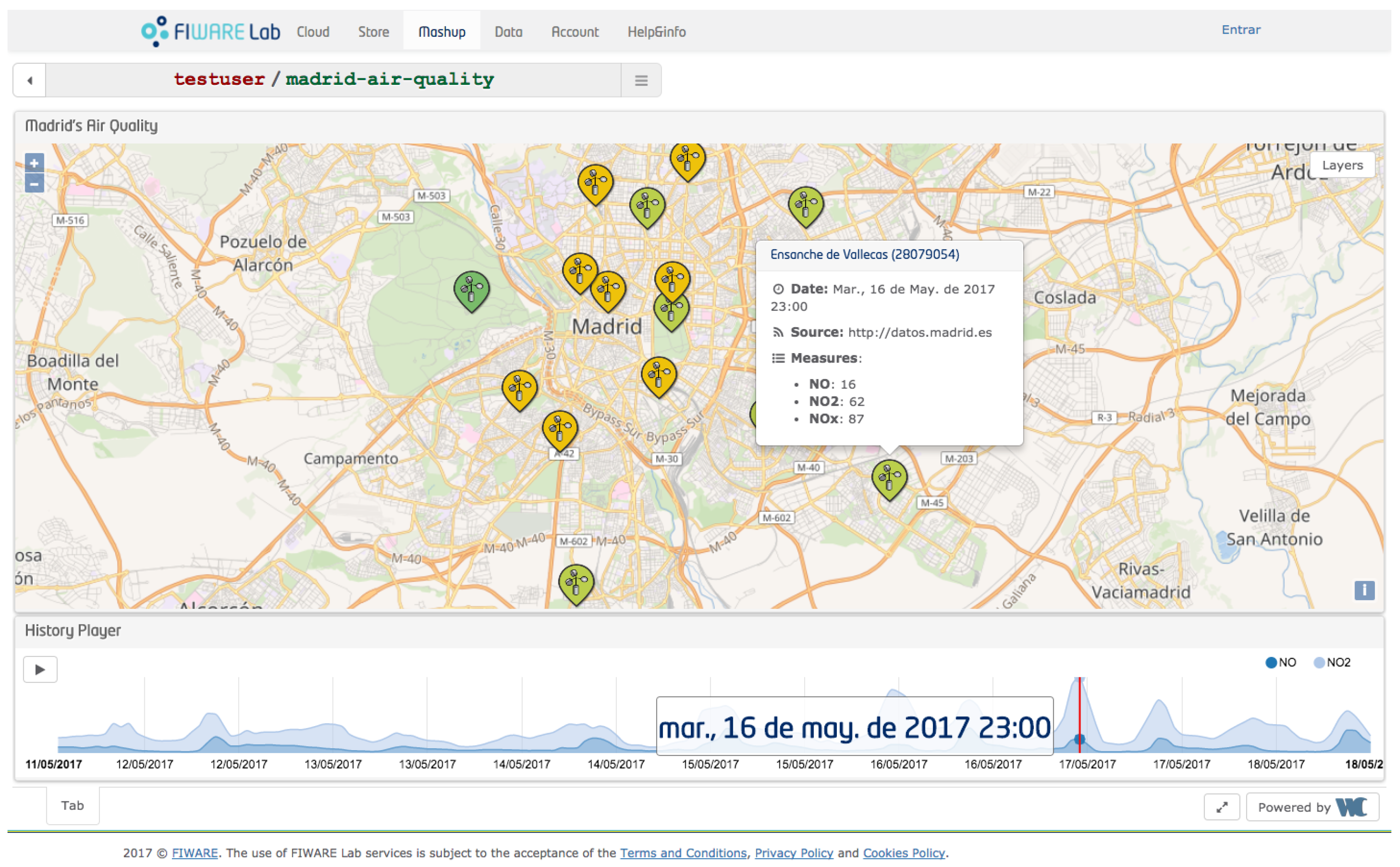Image resolution: width=1400 pixels, height=867 pixels.
Task: Click the dark green station marker in Casa de Campo
Action: (471, 289)
